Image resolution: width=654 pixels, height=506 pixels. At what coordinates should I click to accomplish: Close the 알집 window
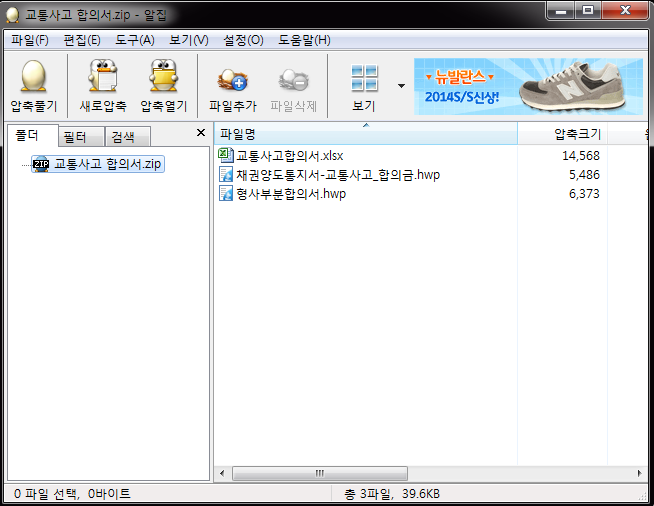click(625, 10)
